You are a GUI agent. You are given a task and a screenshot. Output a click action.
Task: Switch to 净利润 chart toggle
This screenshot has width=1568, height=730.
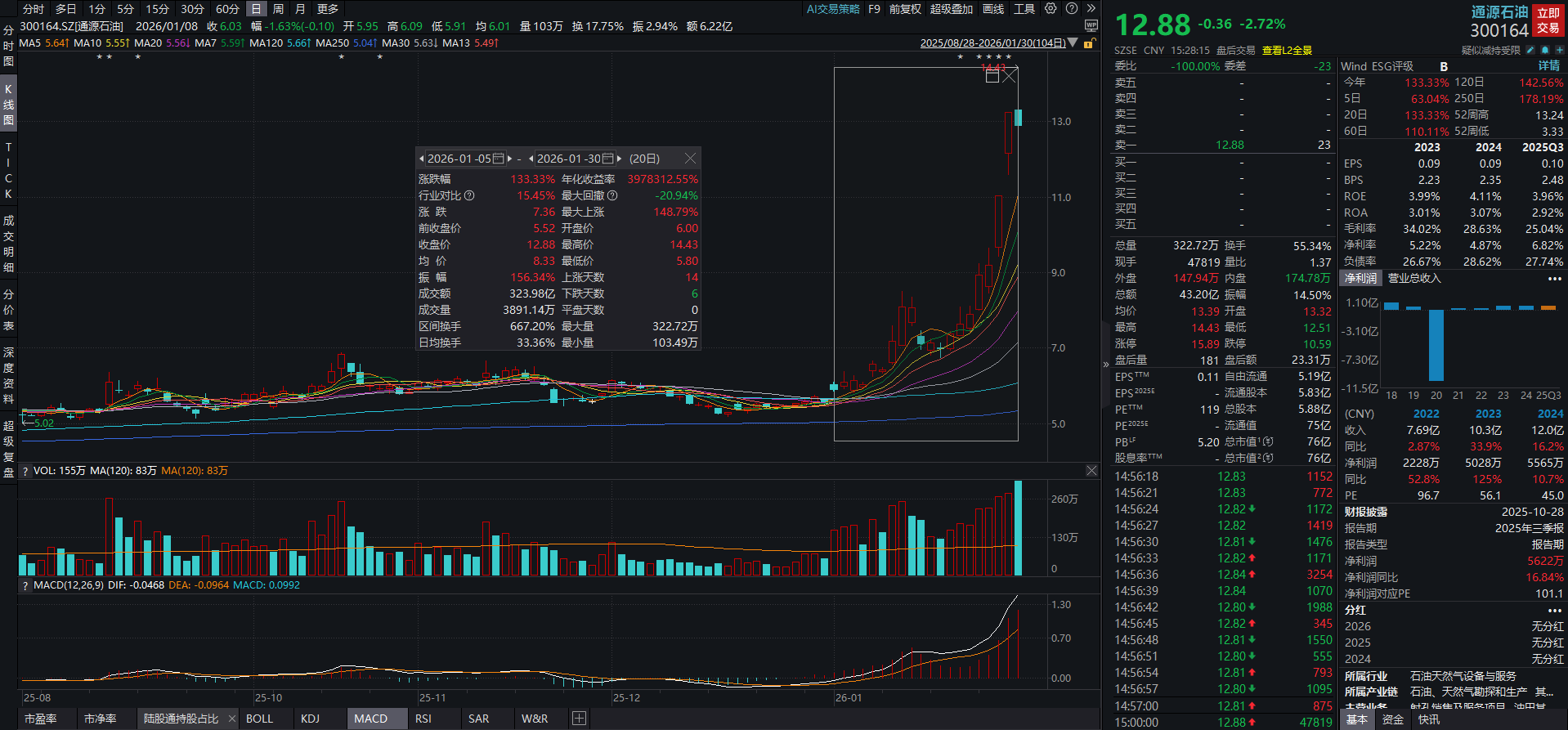pos(1361,279)
